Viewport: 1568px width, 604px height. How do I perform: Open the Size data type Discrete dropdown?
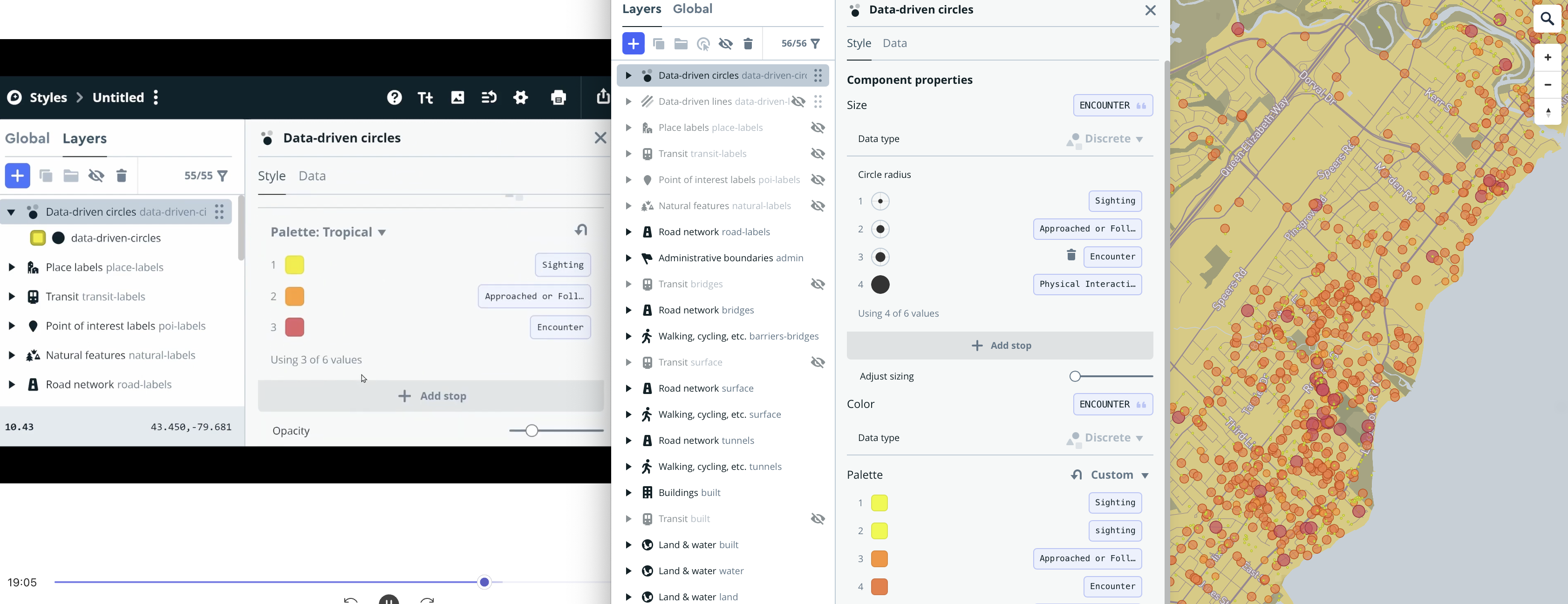[1113, 139]
